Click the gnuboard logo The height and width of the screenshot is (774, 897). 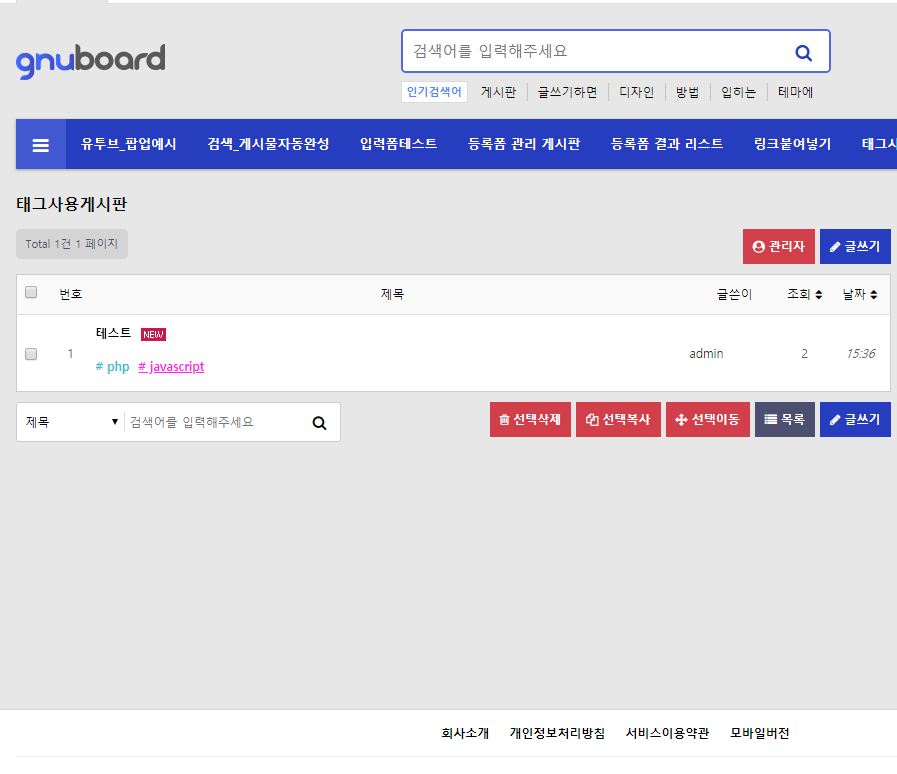tap(90, 60)
